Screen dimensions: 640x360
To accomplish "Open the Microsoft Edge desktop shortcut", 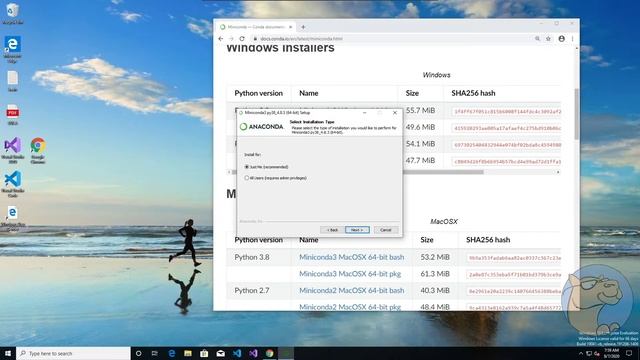I will (x=13, y=49).
